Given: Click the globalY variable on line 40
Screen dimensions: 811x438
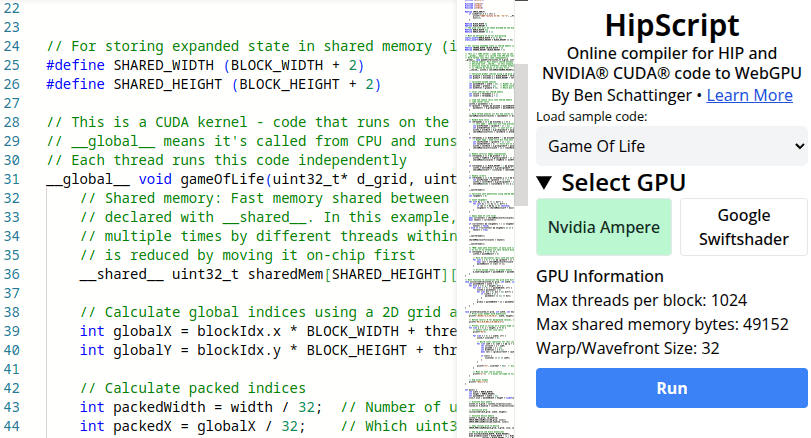Looking at the screenshot, I should 146,350.
